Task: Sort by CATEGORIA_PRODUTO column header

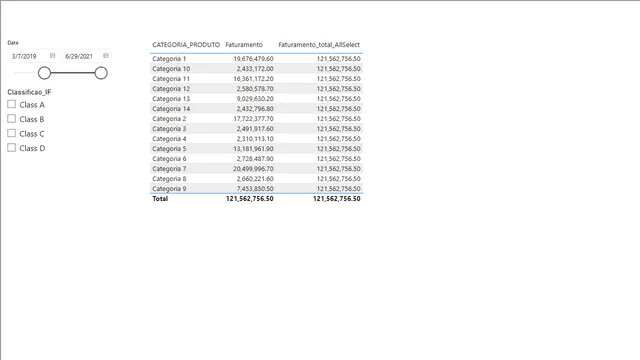Action: 186,45
